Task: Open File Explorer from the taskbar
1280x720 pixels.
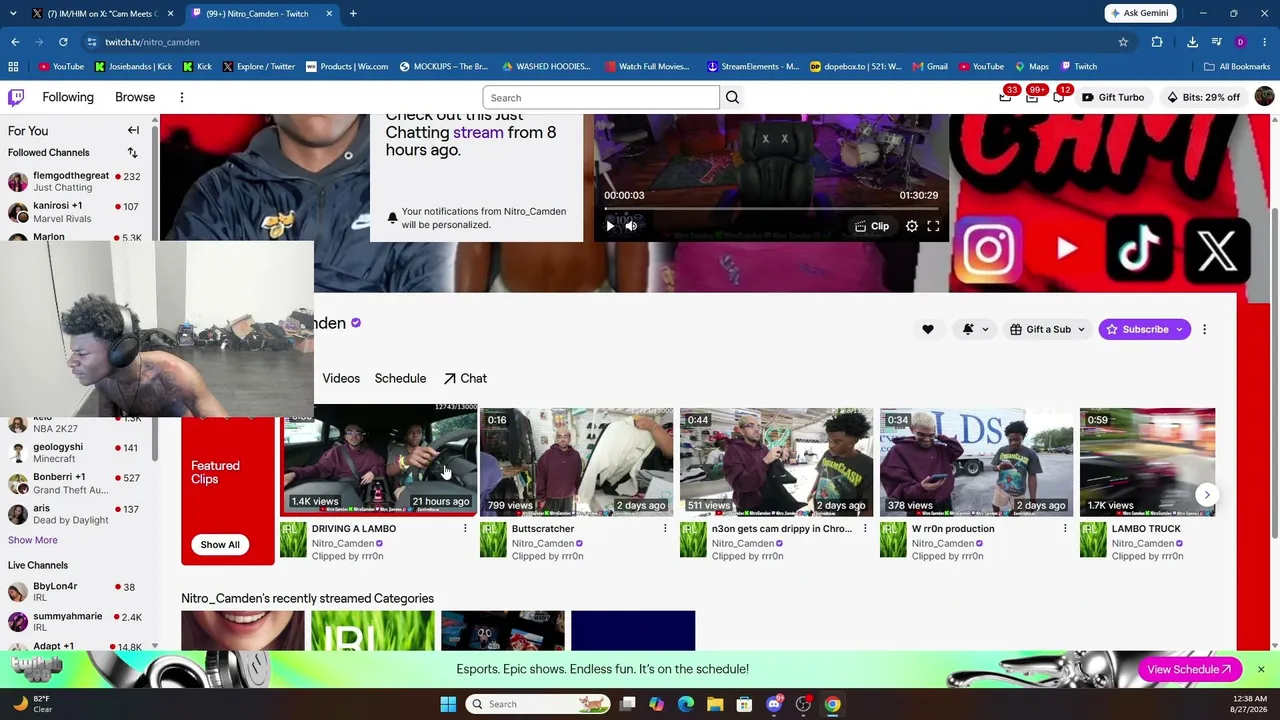Action: pyautogui.click(x=715, y=704)
